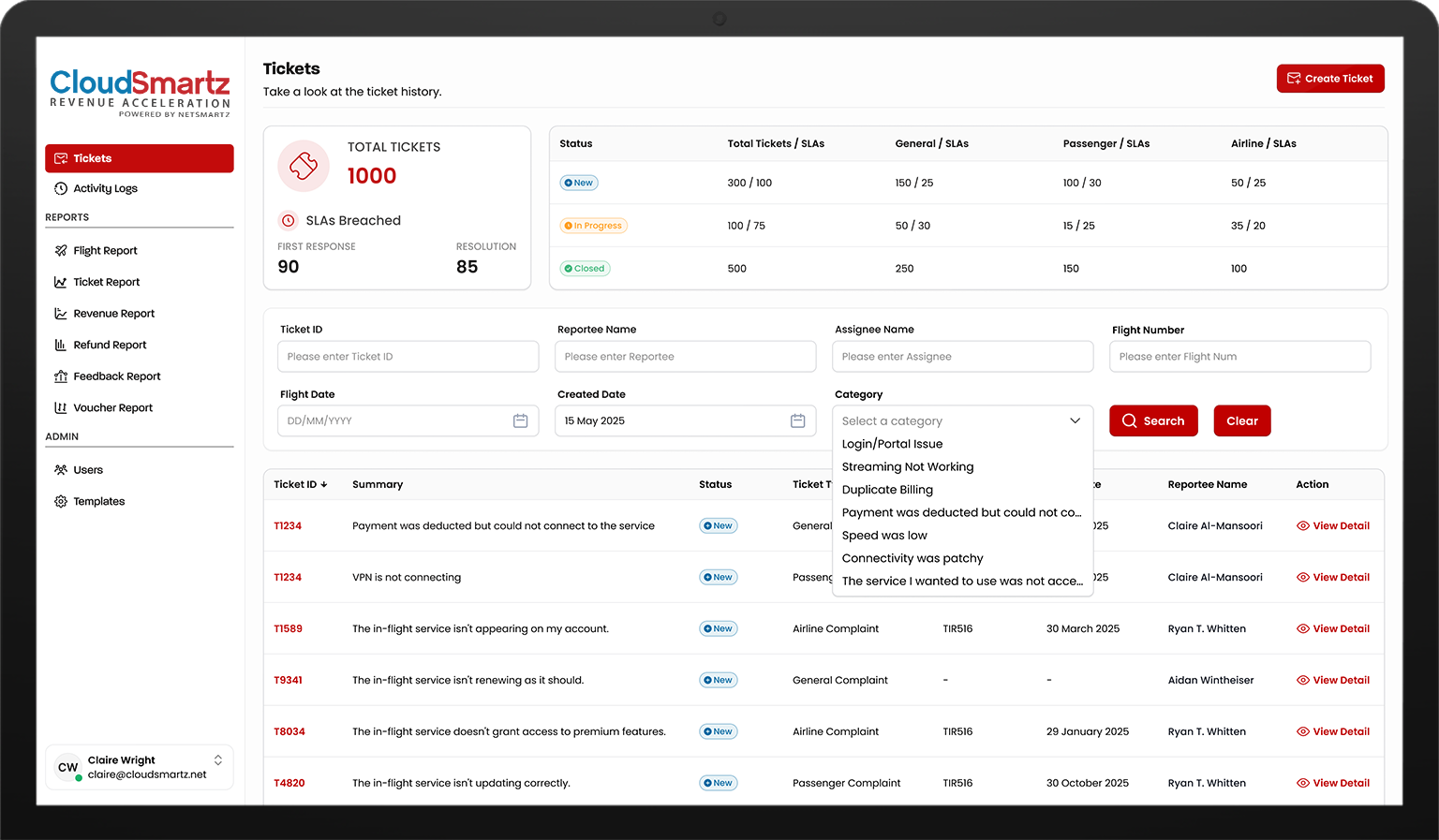Screen dimensions: 1439x840
Task: View detail of ticket T4820
Action: pyautogui.click(x=1332, y=784)
